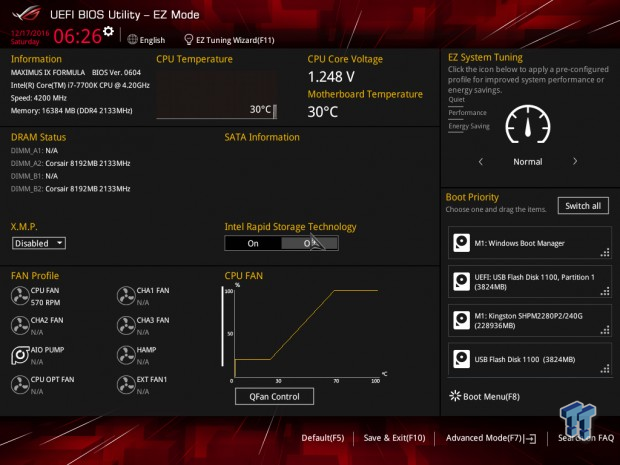This screenshot has height=465, width=620.
Task: Click the Kingston SHPM2280P2 disk icon
Action: [x=461, y=320]
